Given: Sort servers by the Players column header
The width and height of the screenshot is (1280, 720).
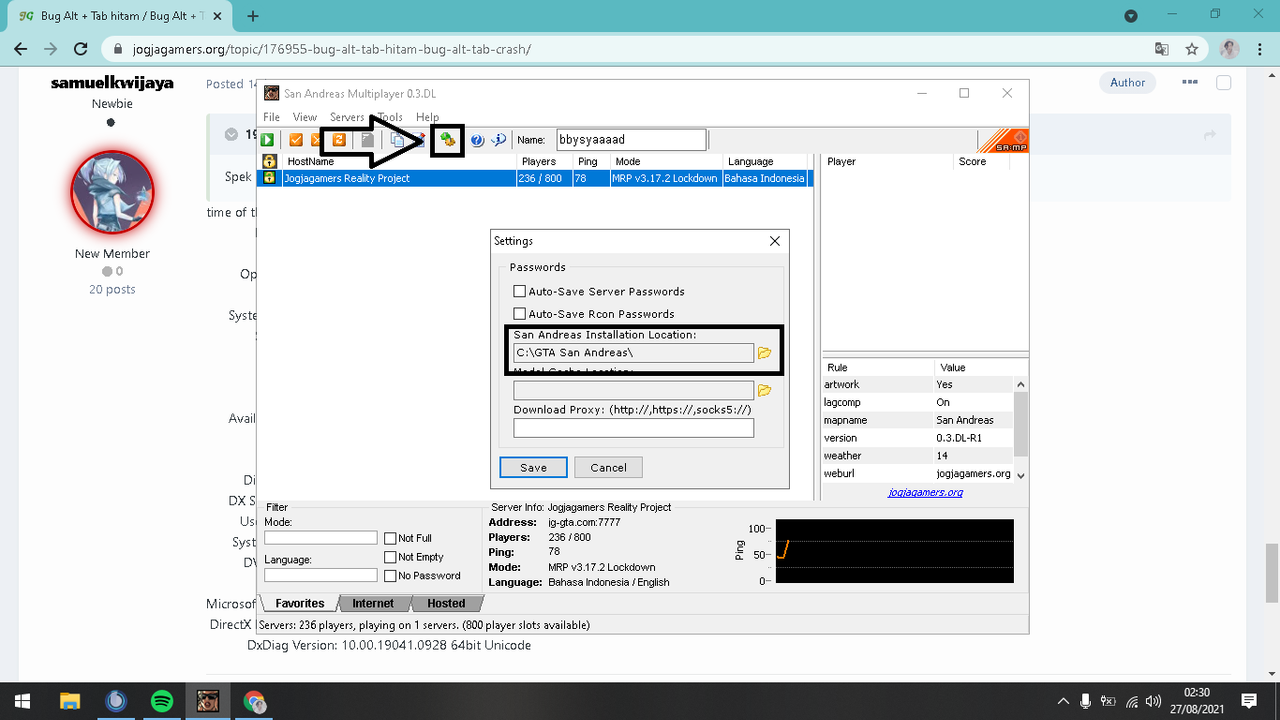Looking at the screenshot, I should (x=545, y=161).
